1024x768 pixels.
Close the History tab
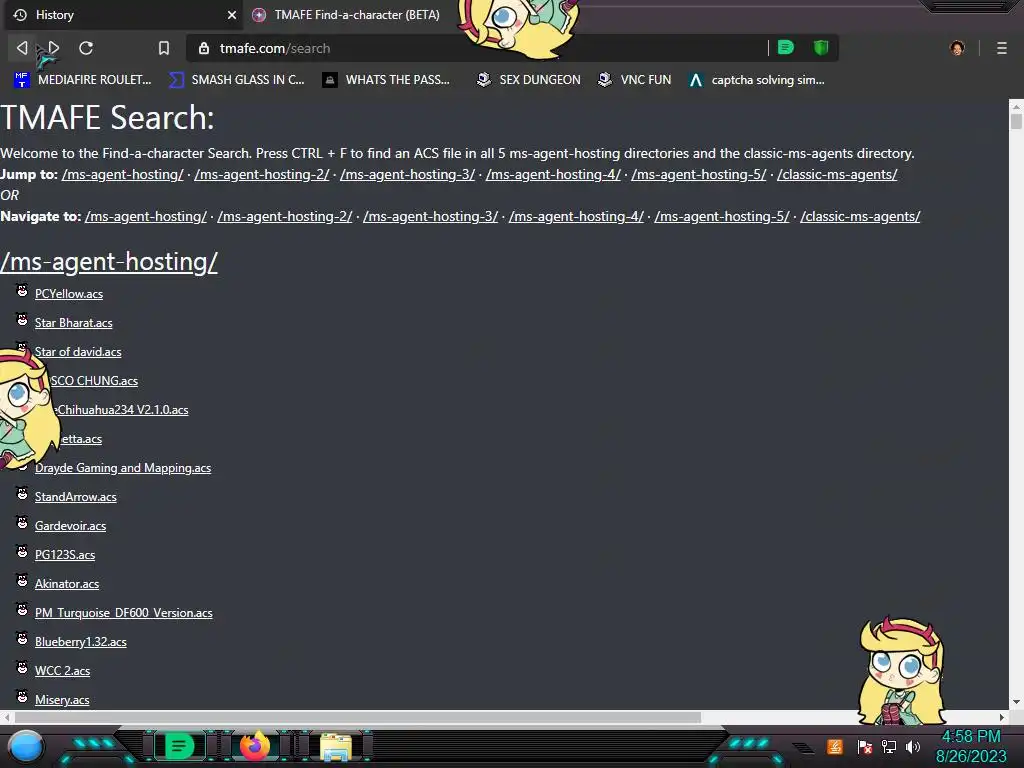tap(232, 14)
